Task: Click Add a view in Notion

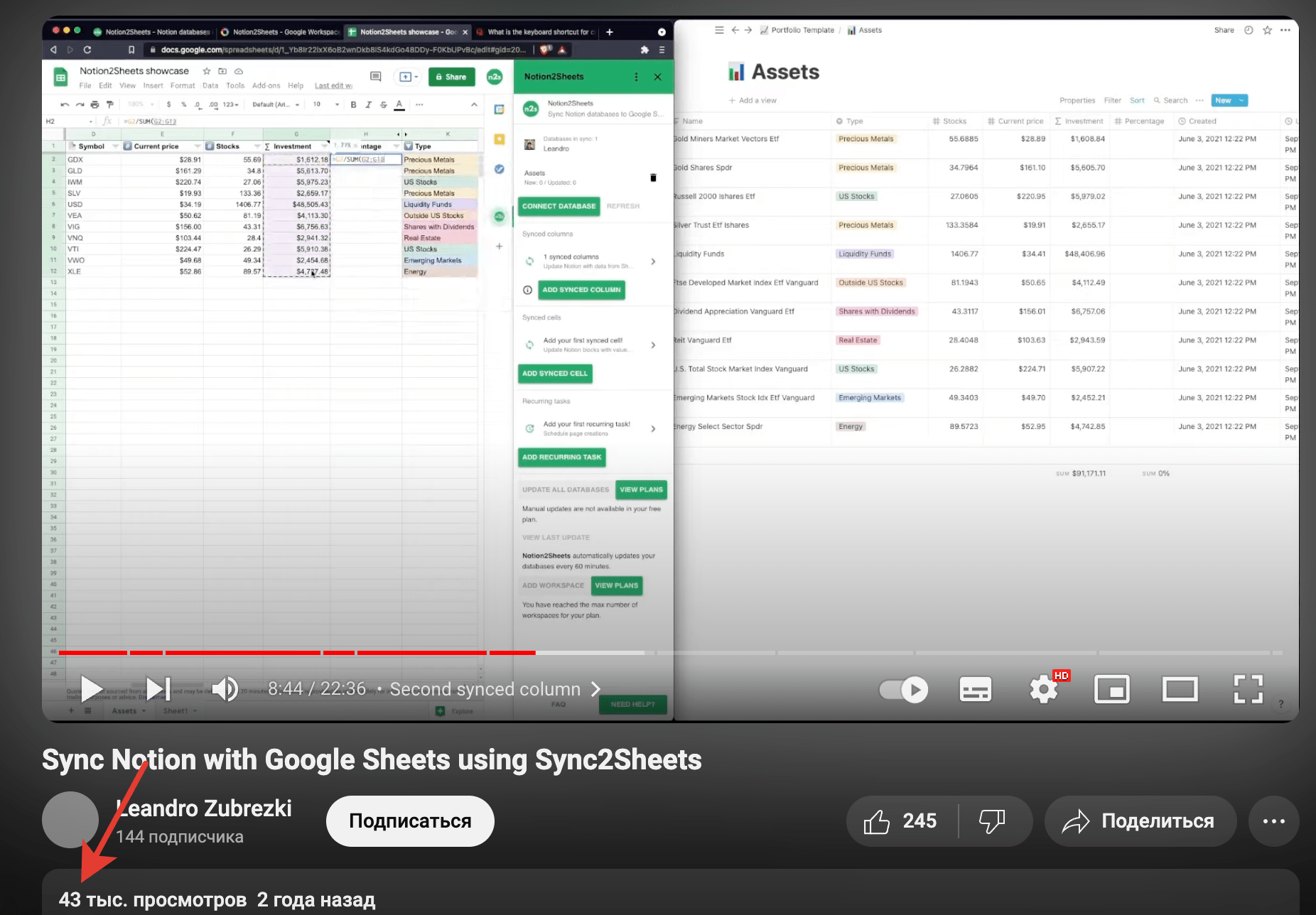Action: 753,101
